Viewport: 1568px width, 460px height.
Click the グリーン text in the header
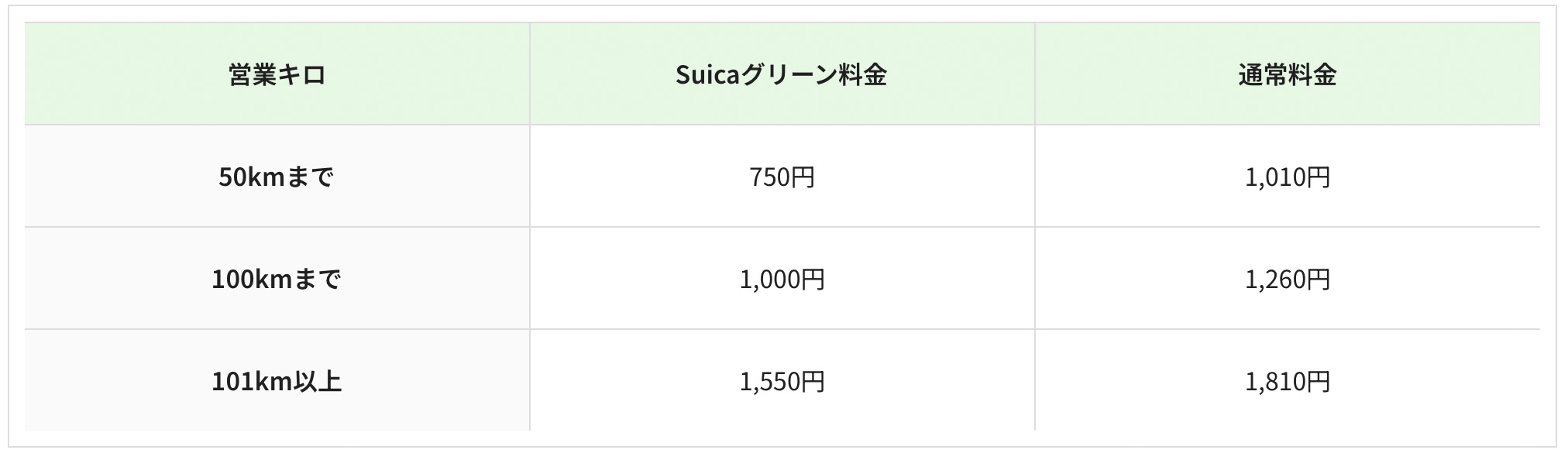click(x=789, y=75)
